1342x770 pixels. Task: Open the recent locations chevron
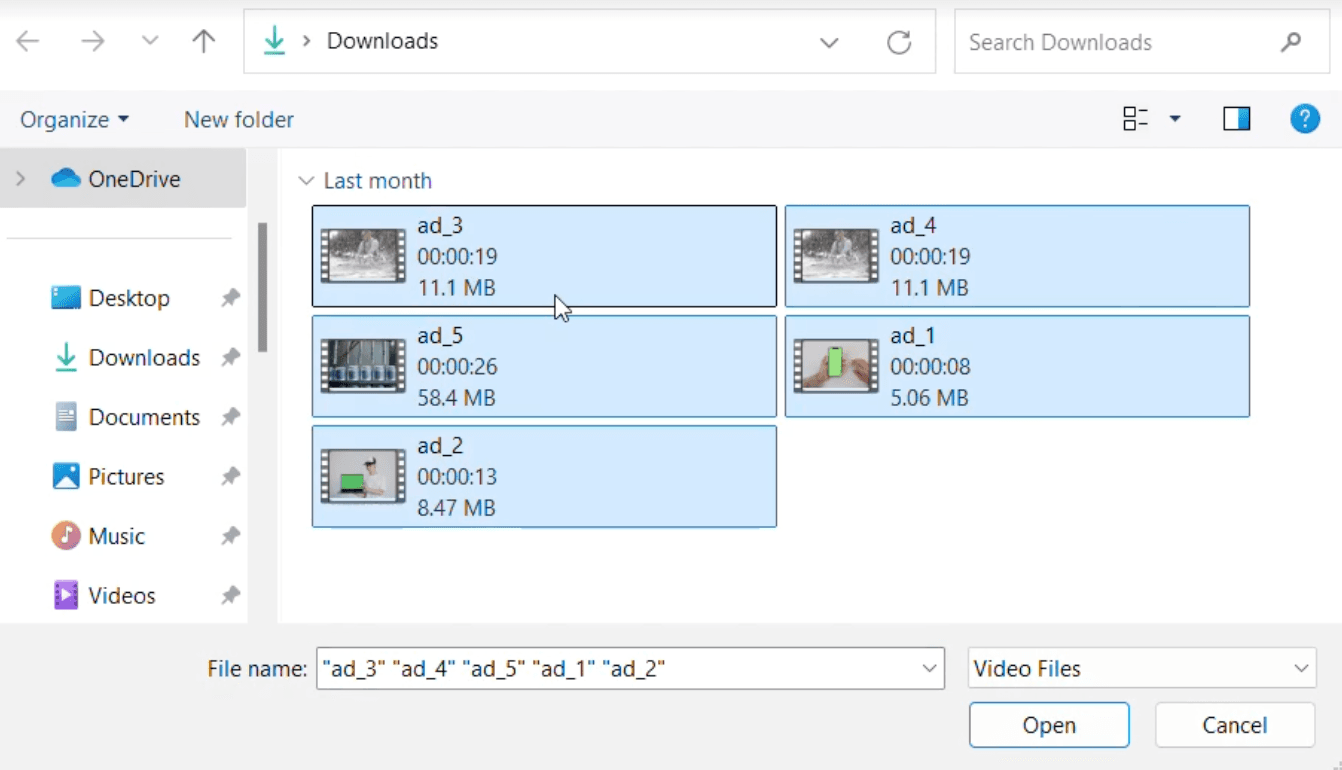150,41
